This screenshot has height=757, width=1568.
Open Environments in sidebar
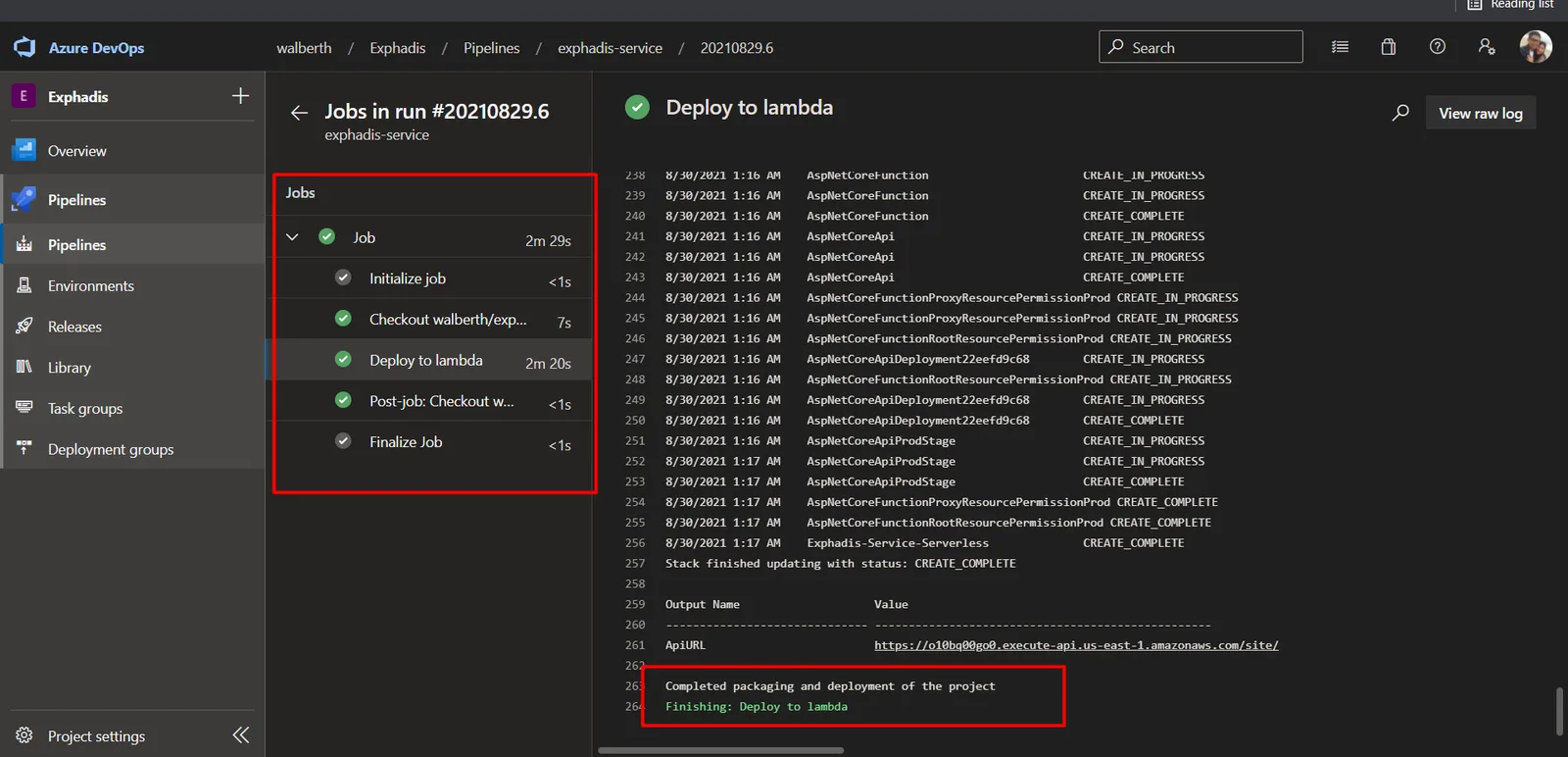pyautogui.click(x=132, y=285)
